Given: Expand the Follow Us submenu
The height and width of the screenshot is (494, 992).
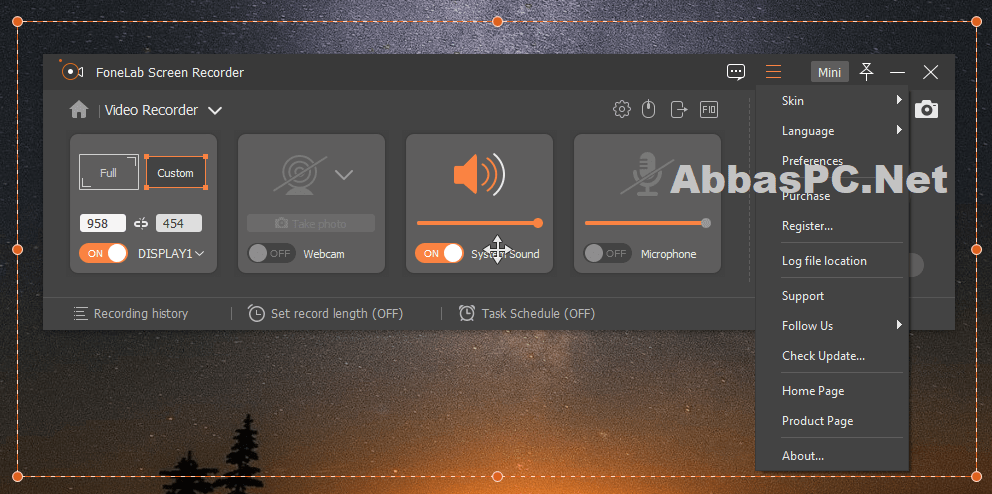Looking at the screenshot, I should (832, 326).
